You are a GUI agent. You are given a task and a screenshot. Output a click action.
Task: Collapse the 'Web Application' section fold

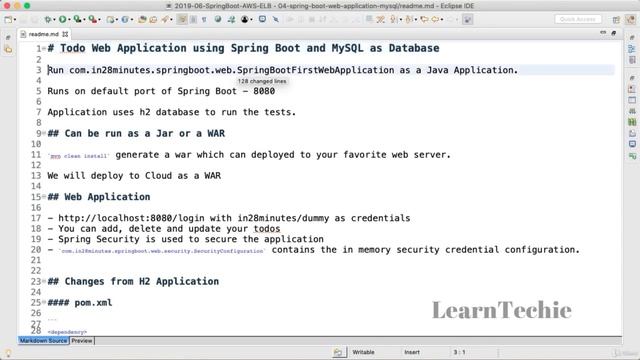[44, 197]
